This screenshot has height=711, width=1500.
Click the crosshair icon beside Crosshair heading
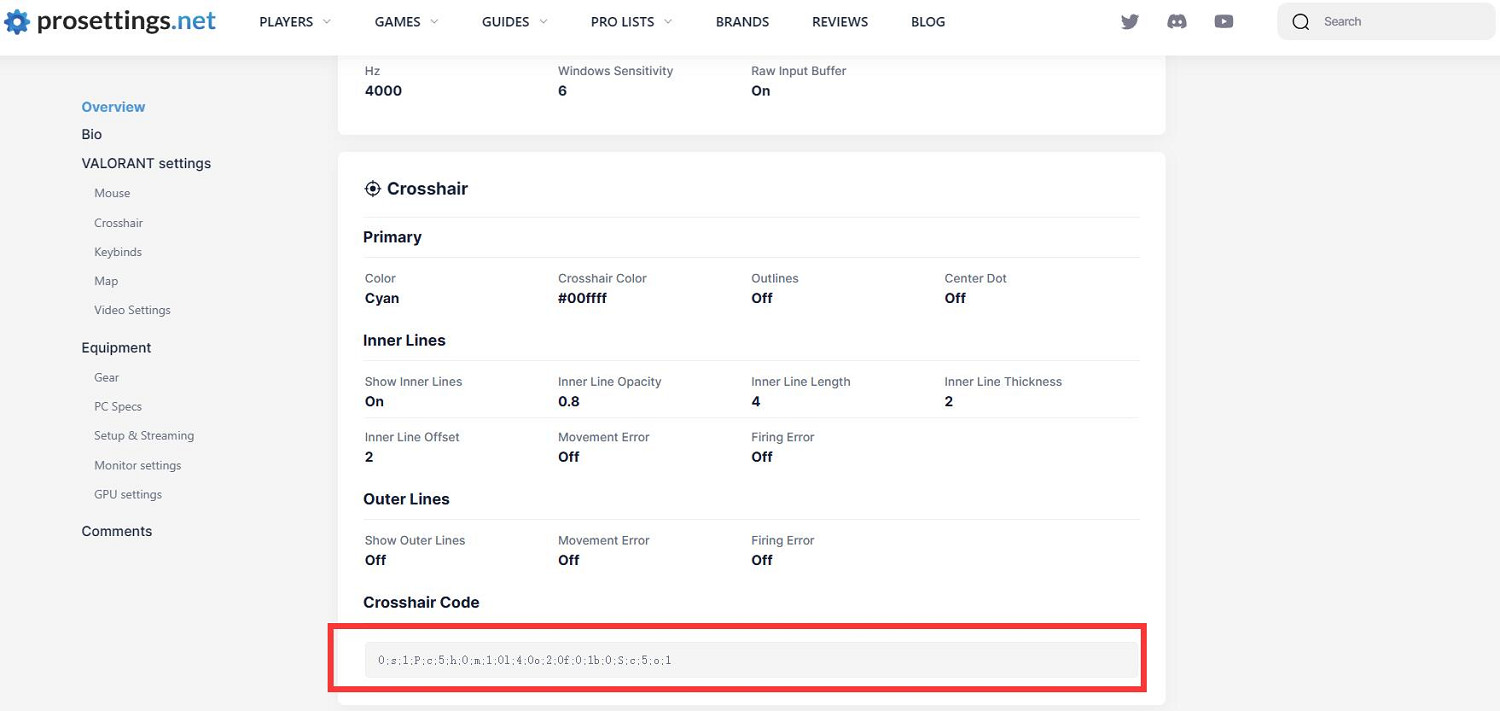click(372, 189)
